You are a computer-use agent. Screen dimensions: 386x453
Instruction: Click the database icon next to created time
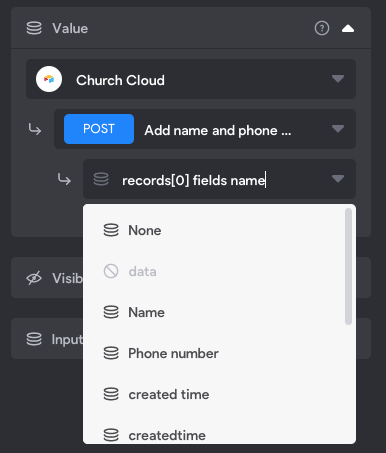[111, 394]
